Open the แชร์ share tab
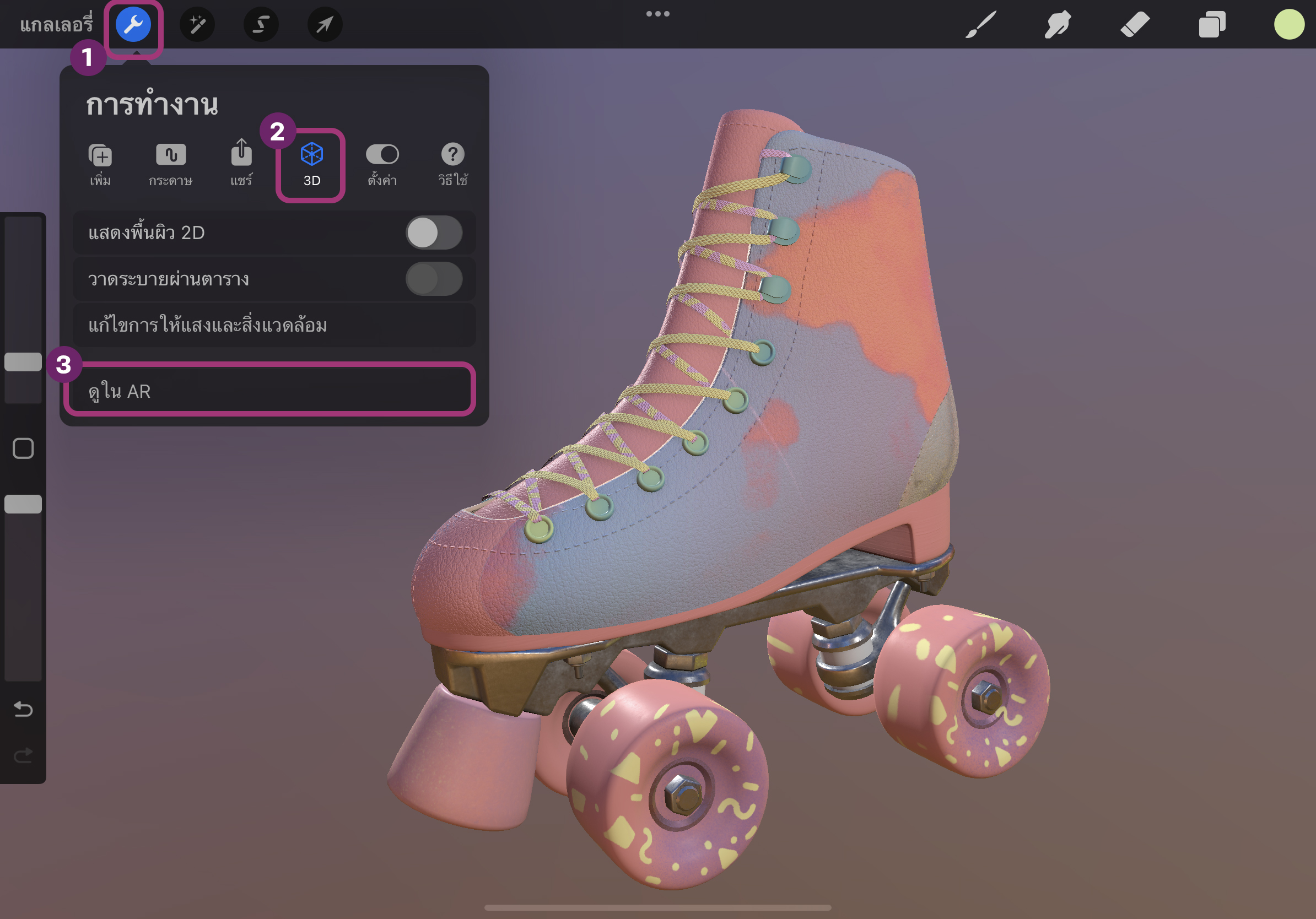This screenshot has width=1316, height=919. (241, 164)
